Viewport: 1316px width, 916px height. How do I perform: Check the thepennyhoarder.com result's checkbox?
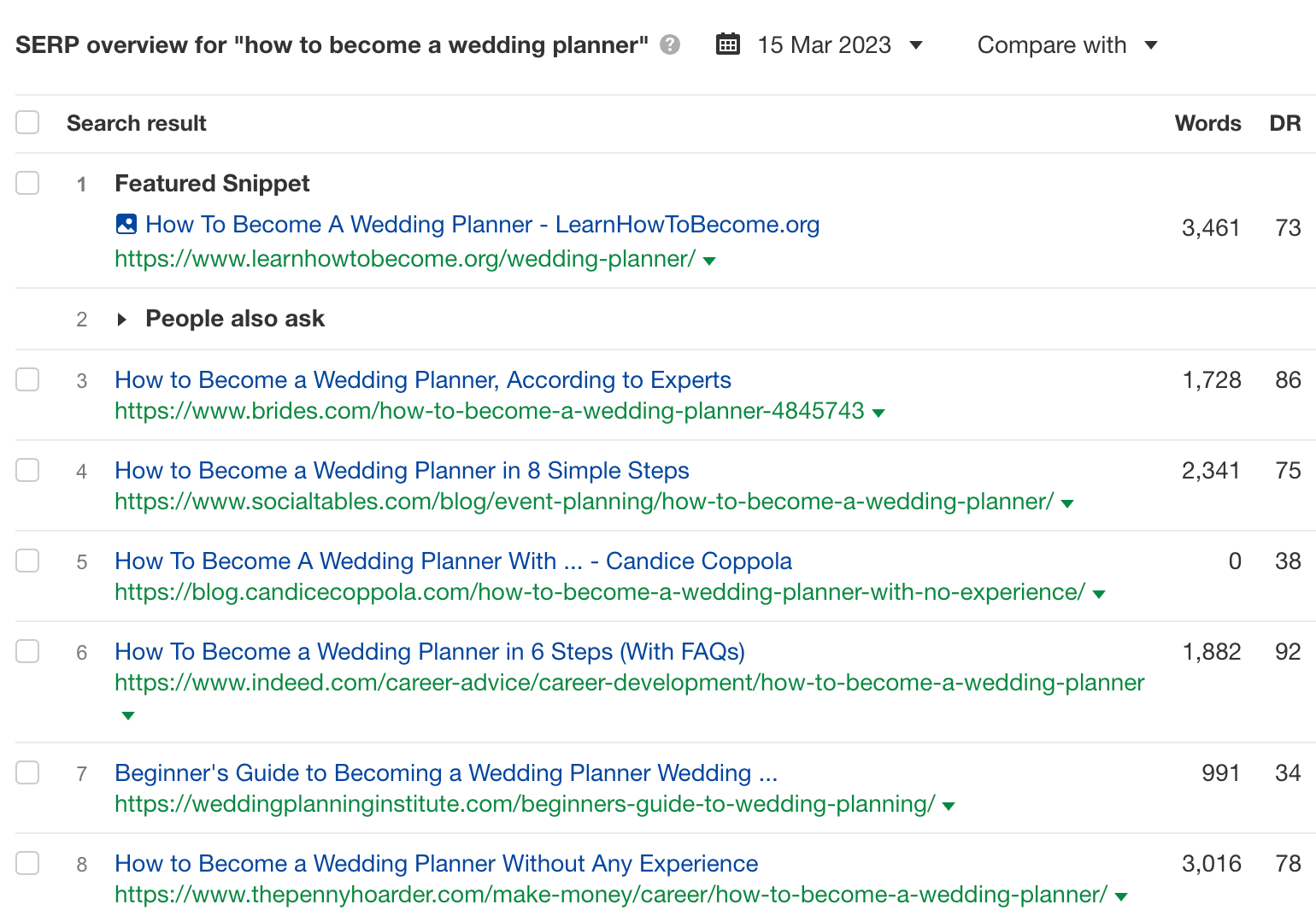[x=26, y=864]
